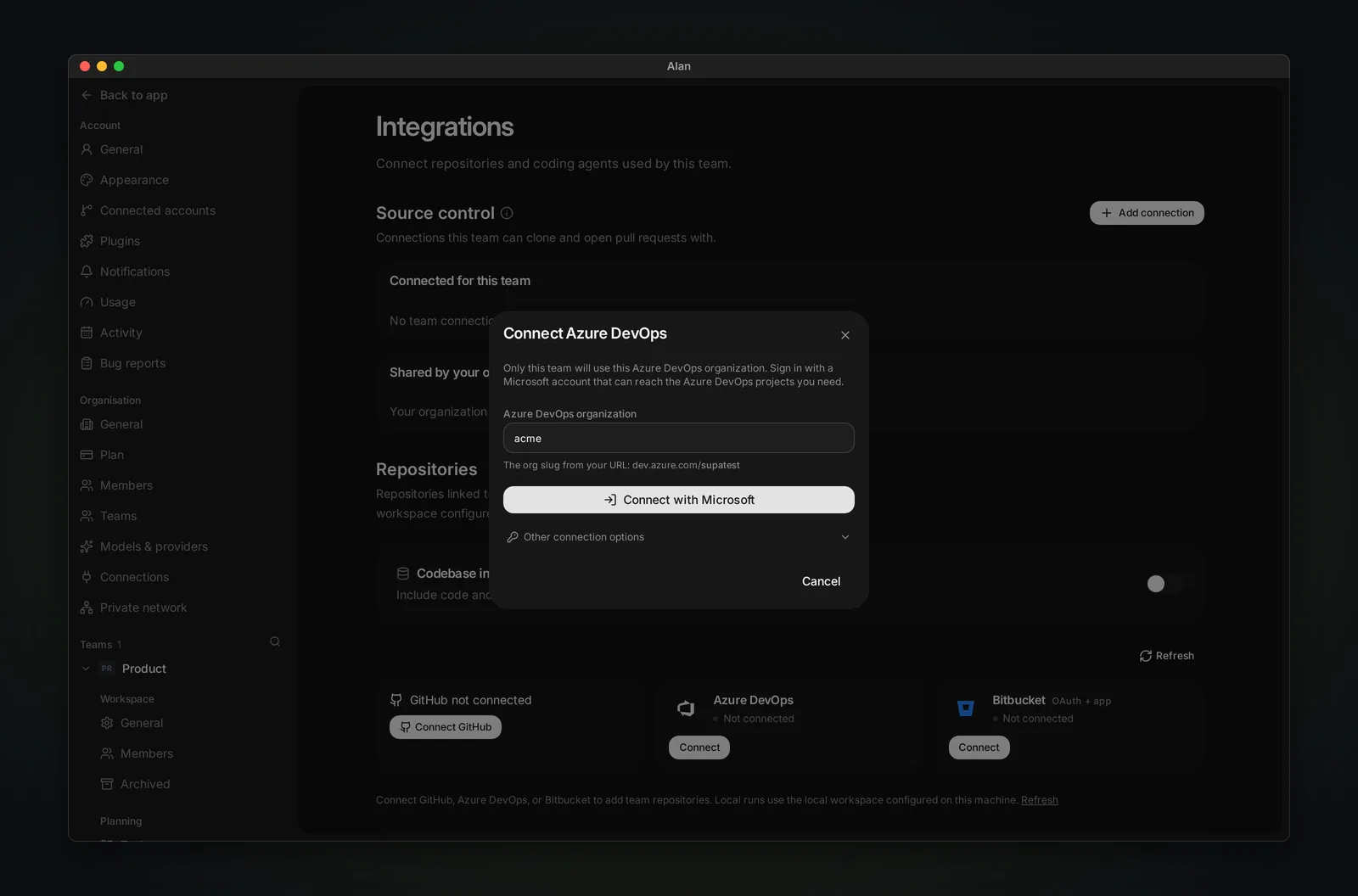Close the Connect Azure DevOps dialog

[x=845, y=335]
